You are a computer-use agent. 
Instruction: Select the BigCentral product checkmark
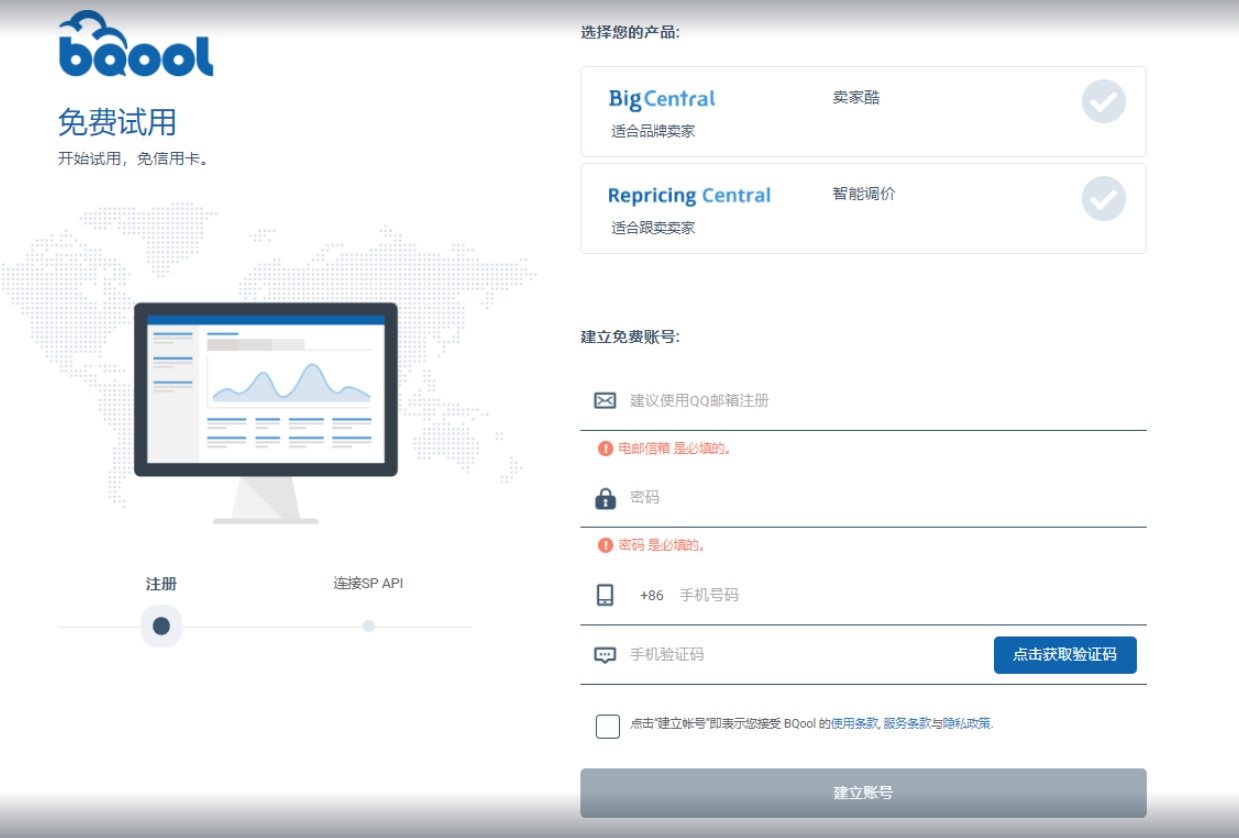(x=1103, y=101)
